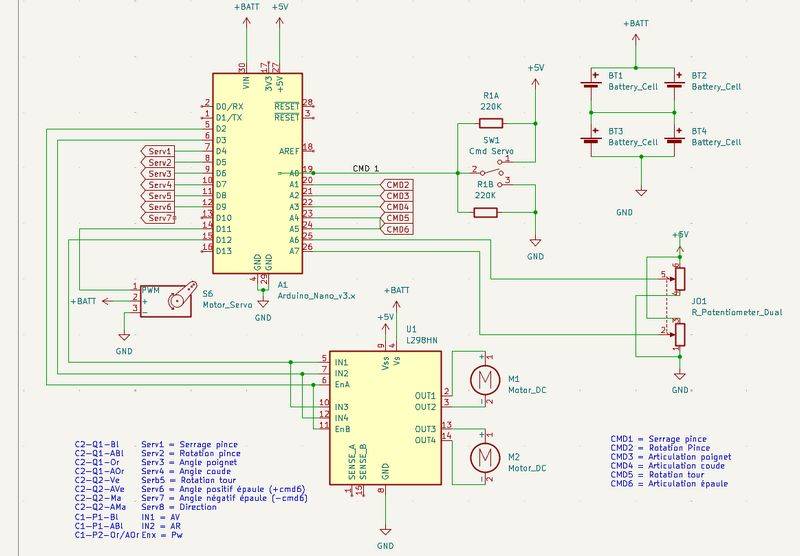
Task: Select the 'C2-Q1-Bl' wire color note
Action: pos(96,444)
